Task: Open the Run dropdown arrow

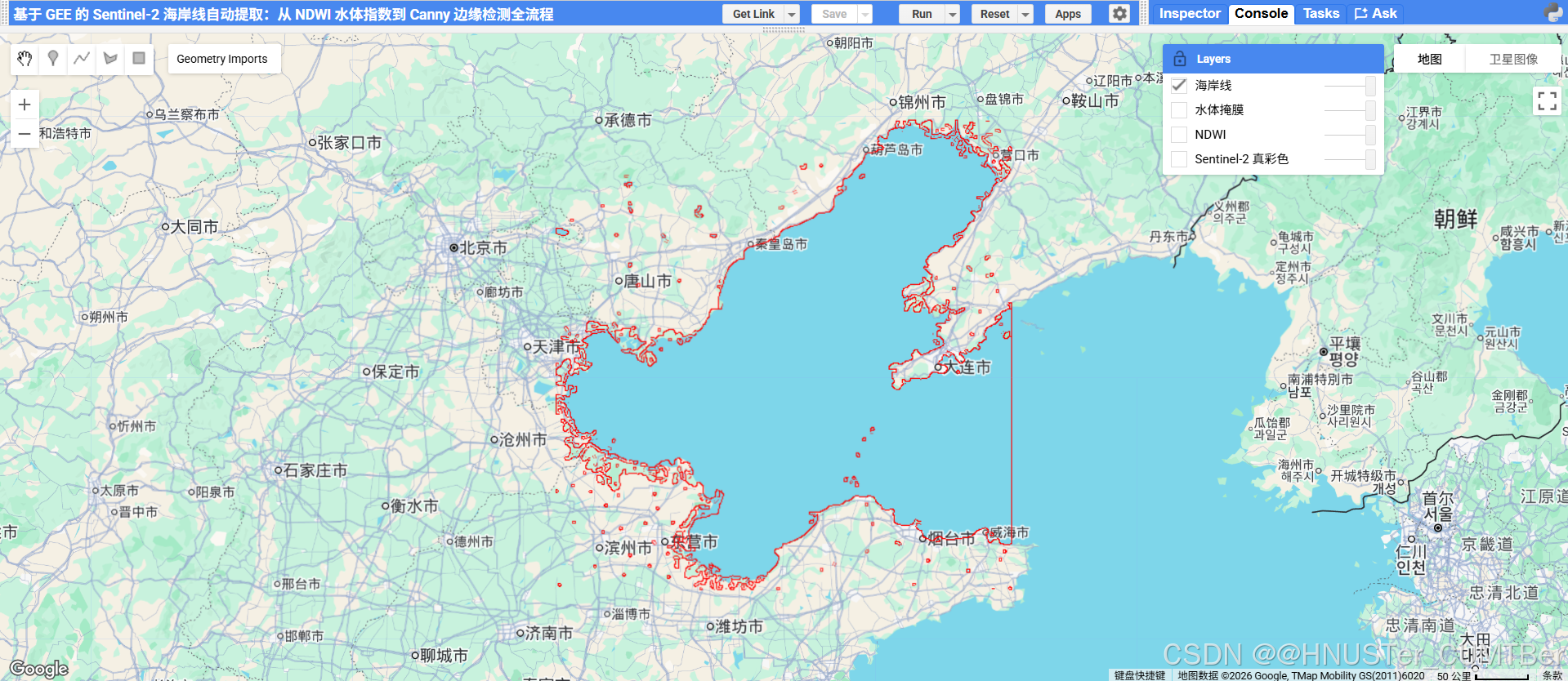Action: tap(953, 14)
